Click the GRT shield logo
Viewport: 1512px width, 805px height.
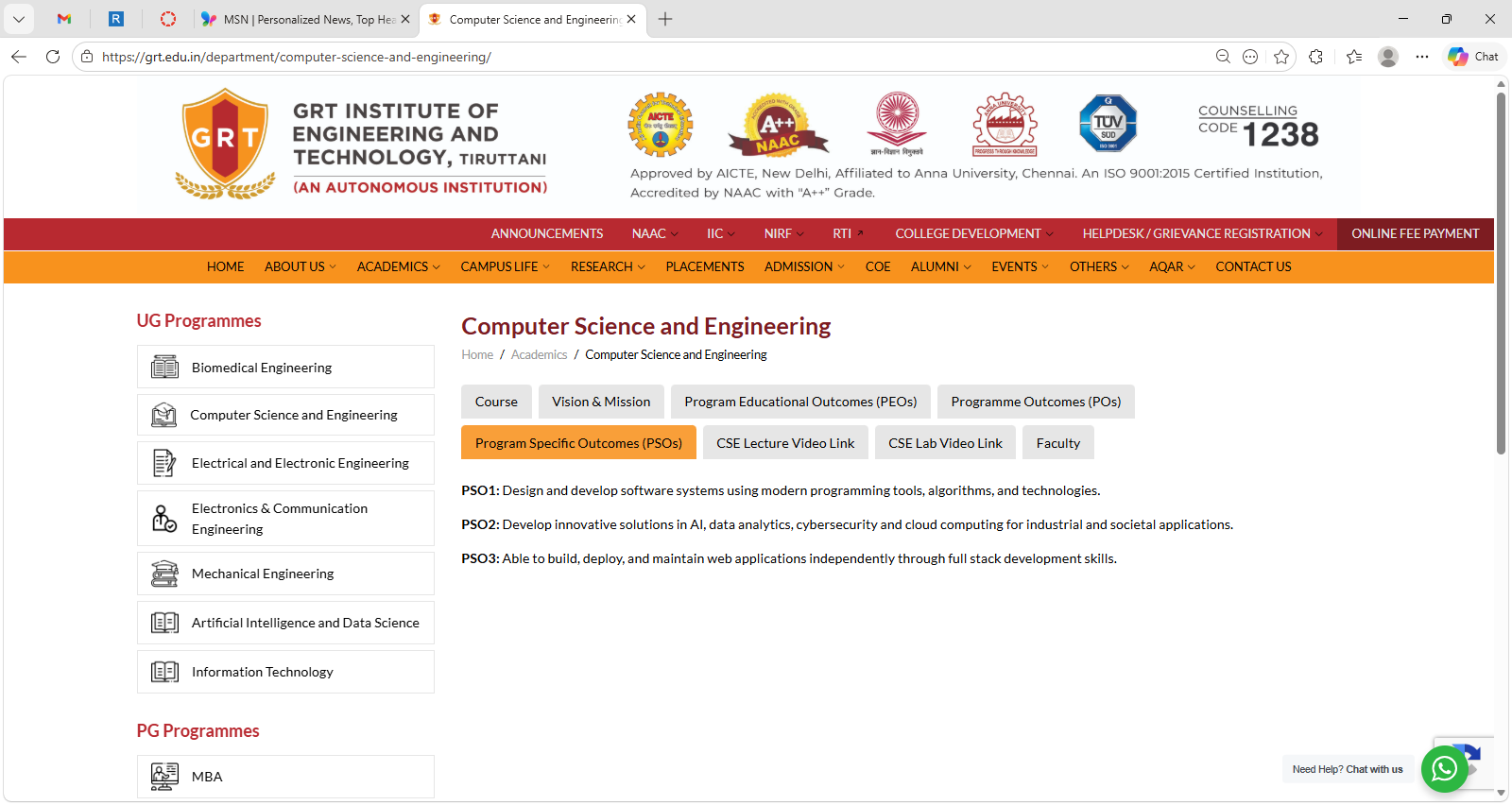pyautogui.click(x=225, y=143)
